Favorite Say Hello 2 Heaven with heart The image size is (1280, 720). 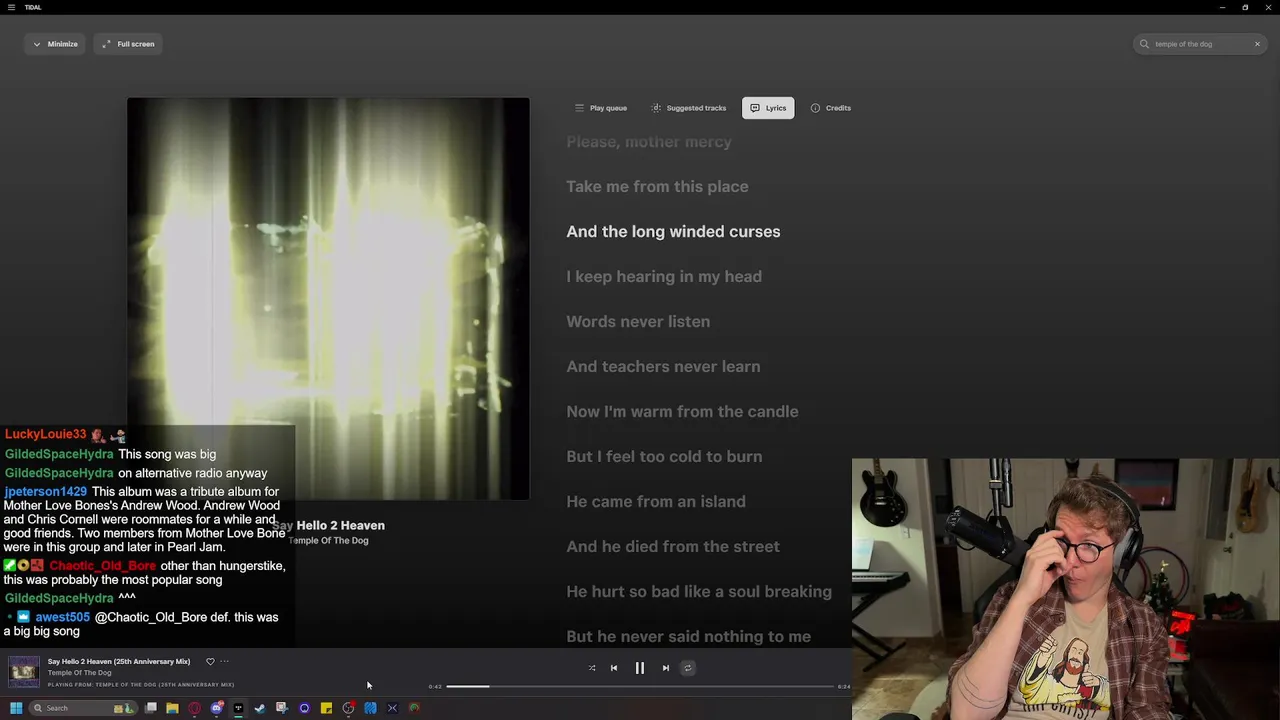(210, 661)
